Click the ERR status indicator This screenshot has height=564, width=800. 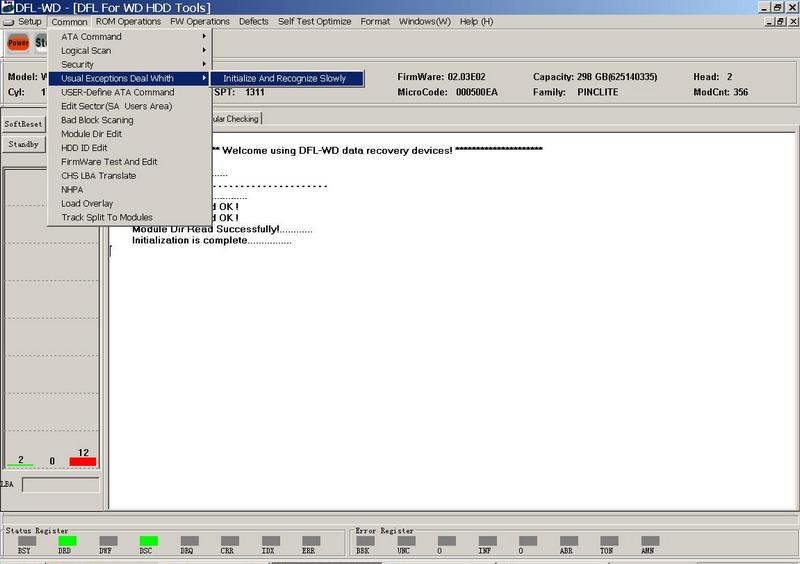pos(311,541)
